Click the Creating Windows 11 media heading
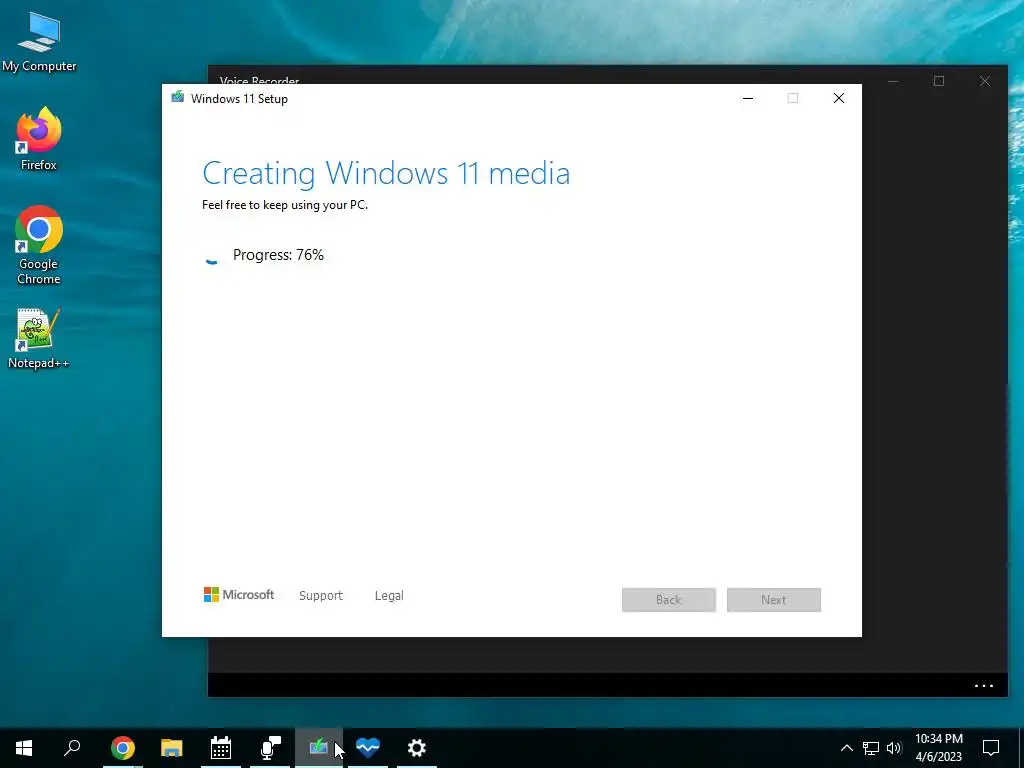 click(386, 173)
